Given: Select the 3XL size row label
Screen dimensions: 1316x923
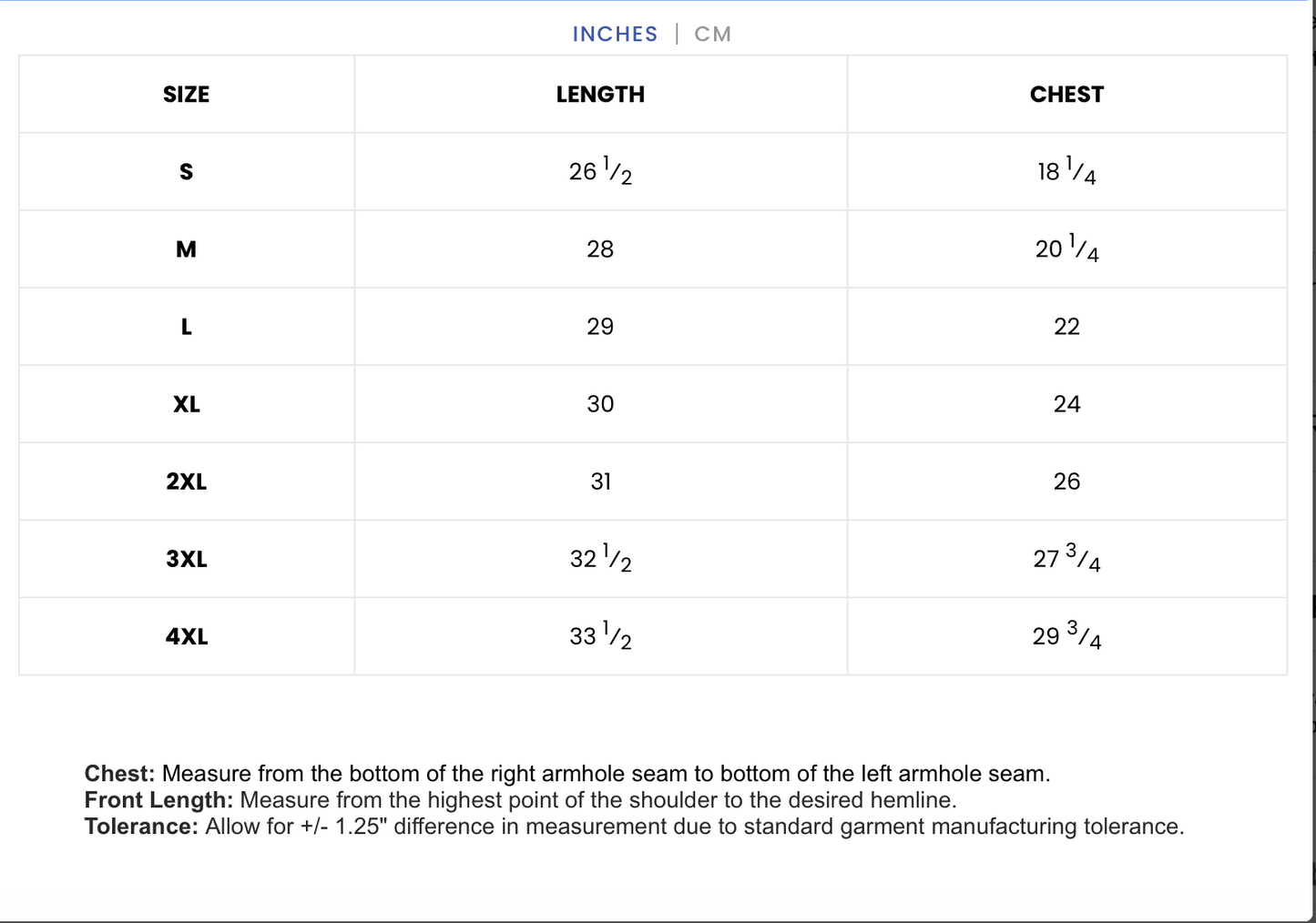Looking at the screenshot, I should 186,559.
